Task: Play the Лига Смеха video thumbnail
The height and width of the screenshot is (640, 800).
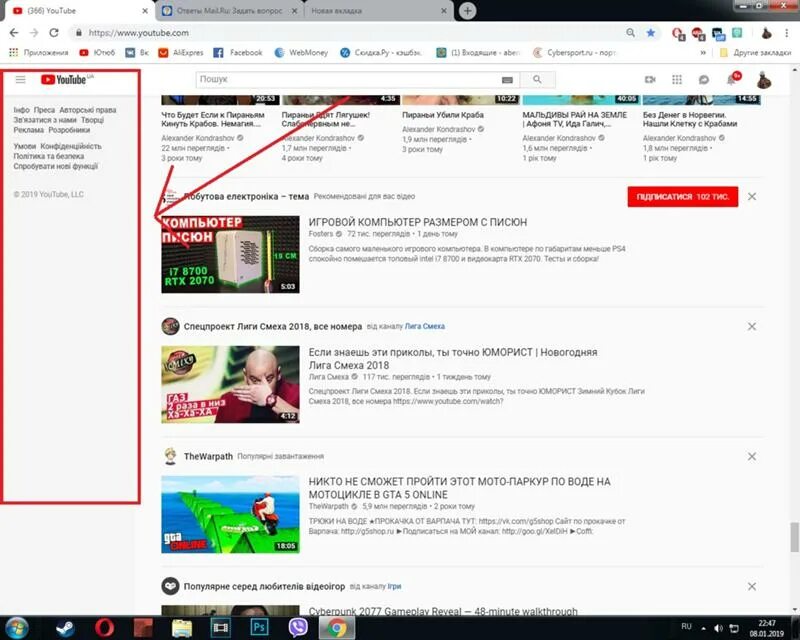Action: pyautogui.click(x=231, y=384)
